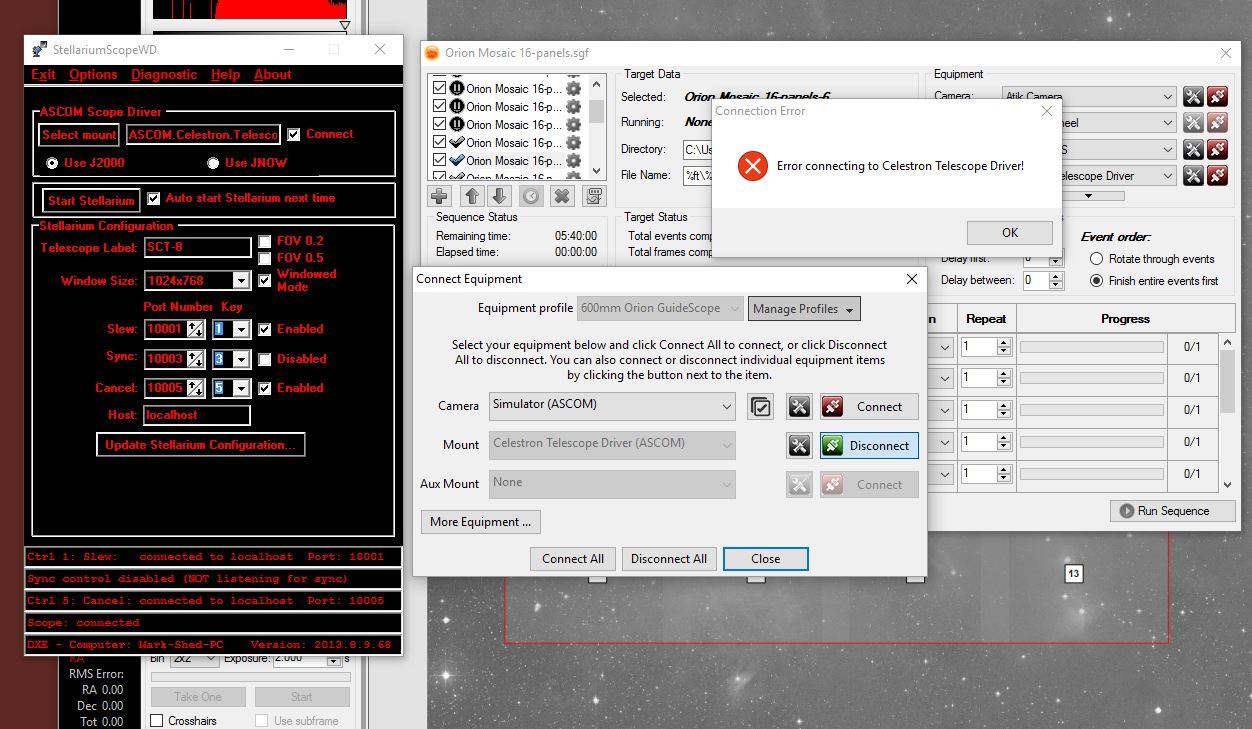The image size is (1252, 729).
Task: Toggle the Crosshairs checkbox
Action: tap(157, 720)
